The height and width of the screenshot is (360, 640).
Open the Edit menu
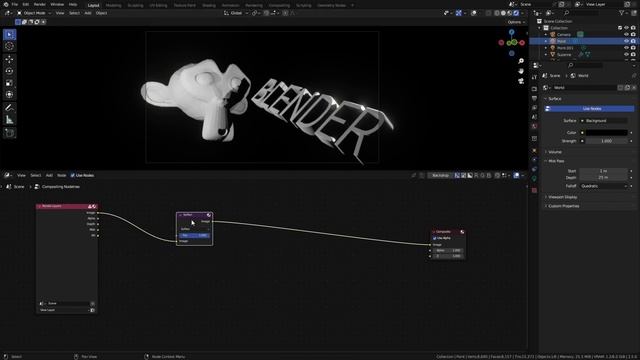click(26, 4)
